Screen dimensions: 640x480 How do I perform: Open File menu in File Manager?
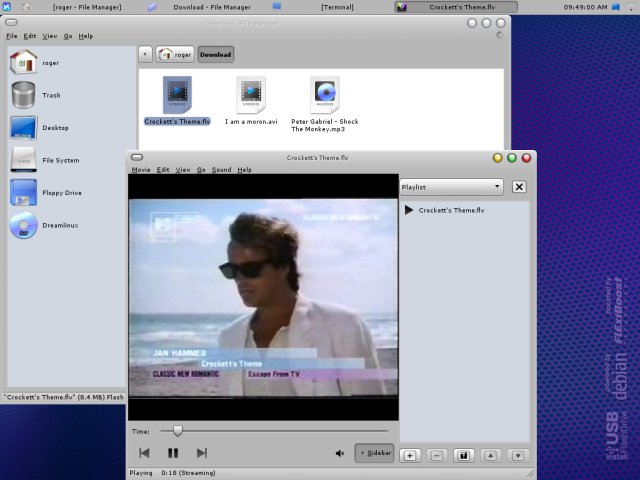[x=11, y=36]
